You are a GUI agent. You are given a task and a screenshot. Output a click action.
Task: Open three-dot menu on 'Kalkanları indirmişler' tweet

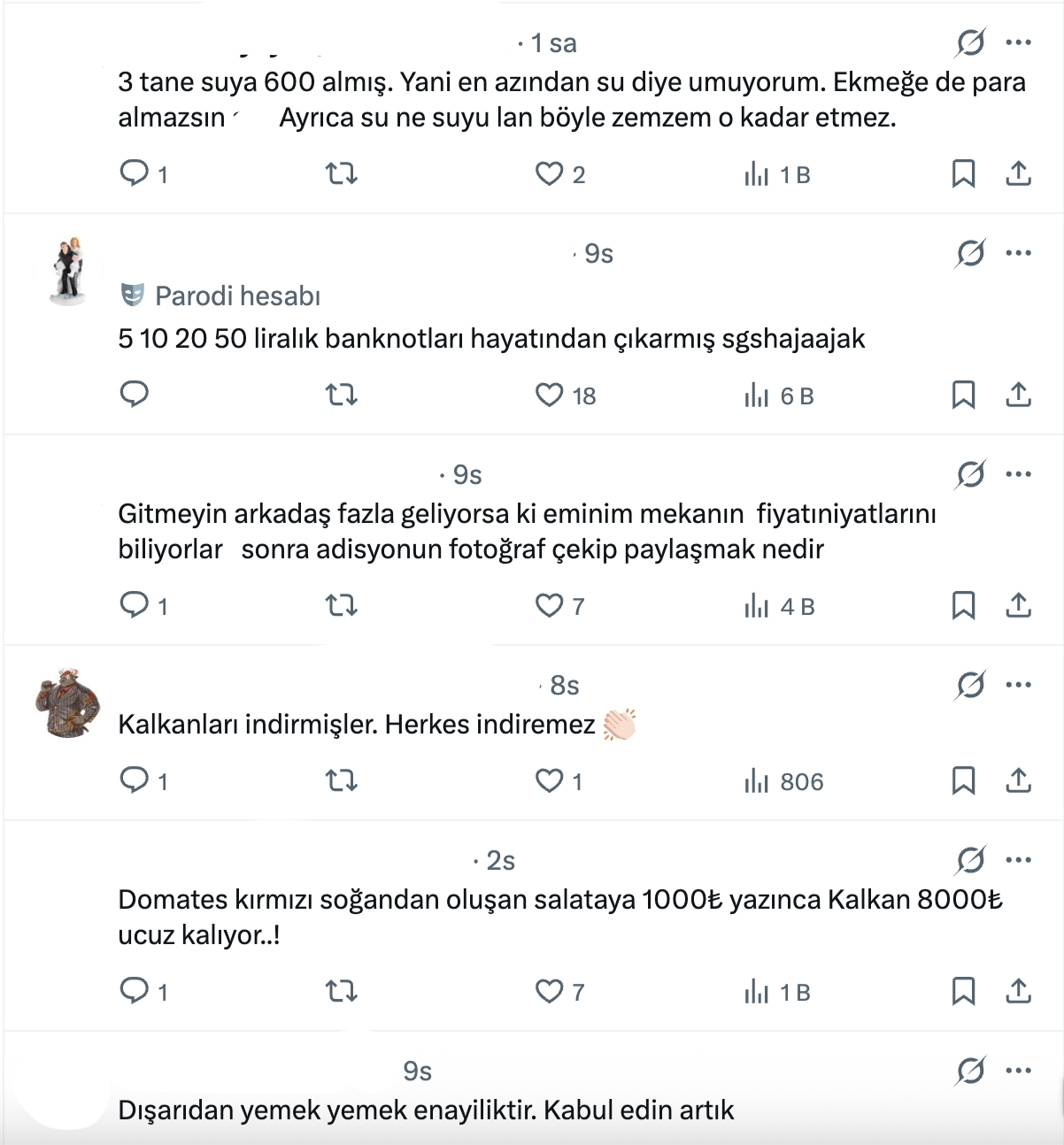(1019, 685)
